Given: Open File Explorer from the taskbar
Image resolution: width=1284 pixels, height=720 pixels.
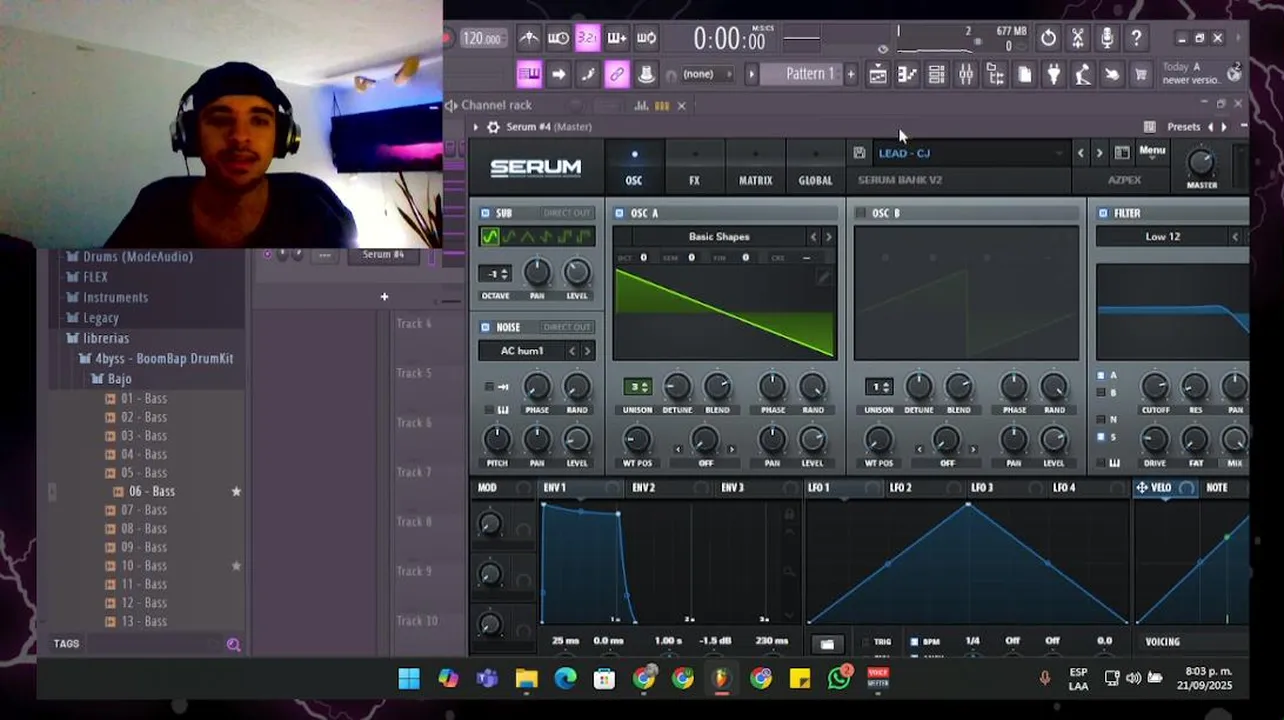Looking at the screenshot, I should [x=526, y=679].
